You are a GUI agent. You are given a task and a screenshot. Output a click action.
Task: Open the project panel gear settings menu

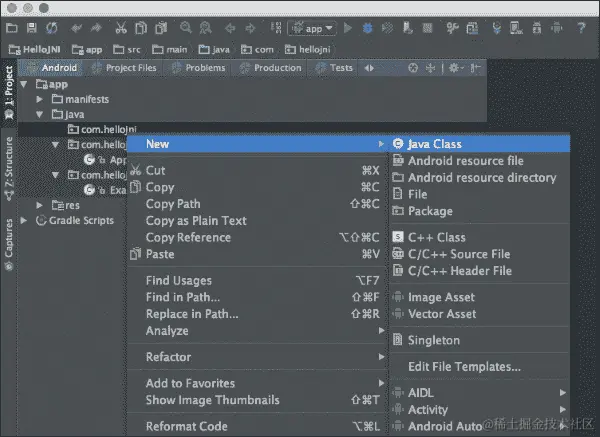455,68
